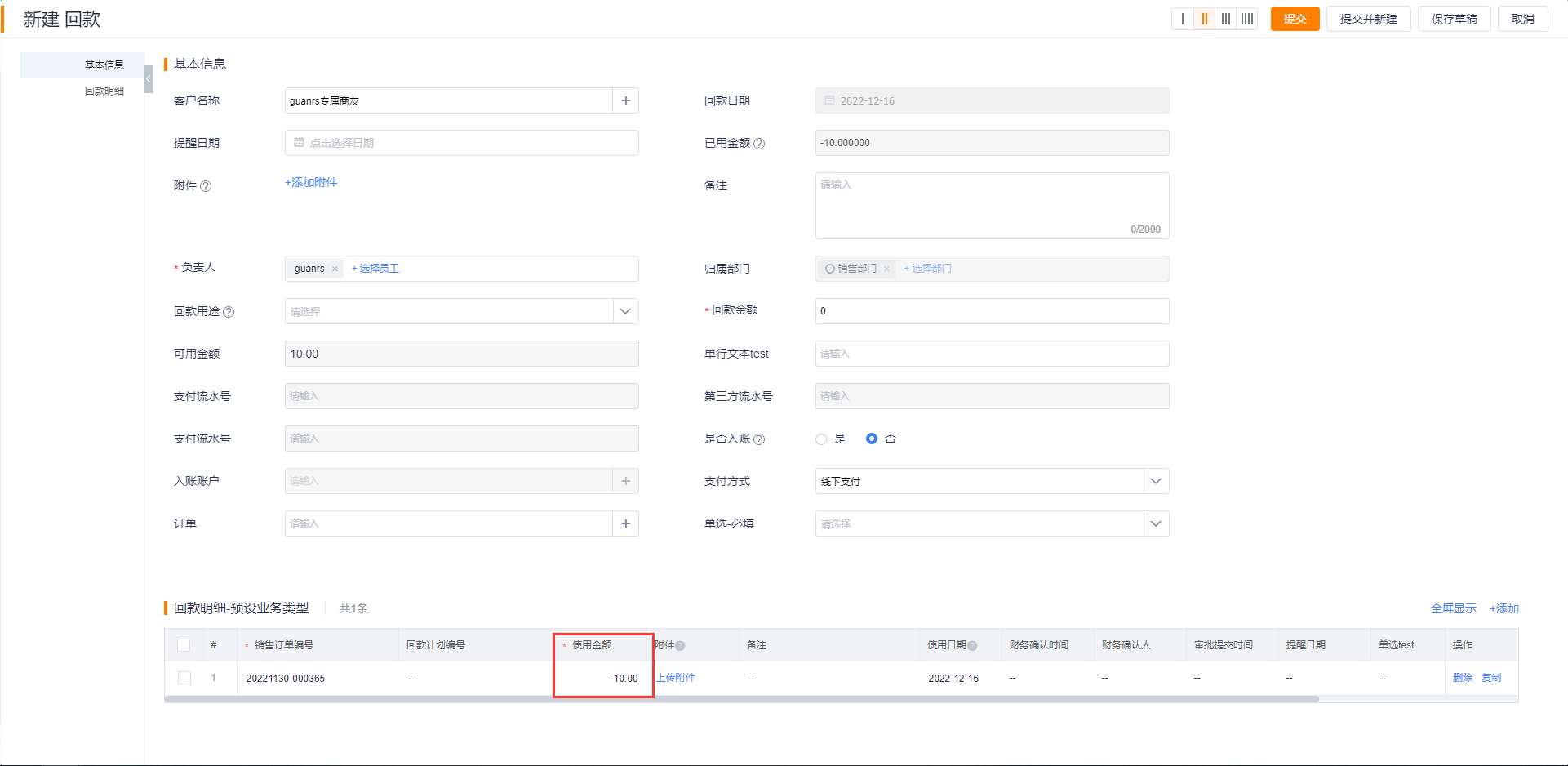
Task: Click order number 20221130-000365 cell
Action: pyautogui.click(x=285, y=679)
